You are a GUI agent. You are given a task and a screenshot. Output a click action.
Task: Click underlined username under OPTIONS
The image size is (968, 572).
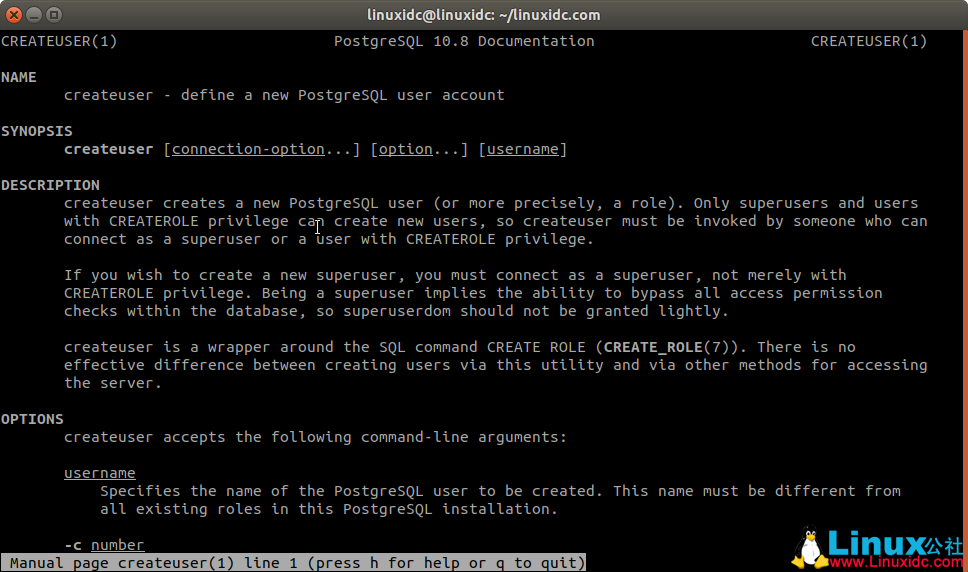click(99, 473)
